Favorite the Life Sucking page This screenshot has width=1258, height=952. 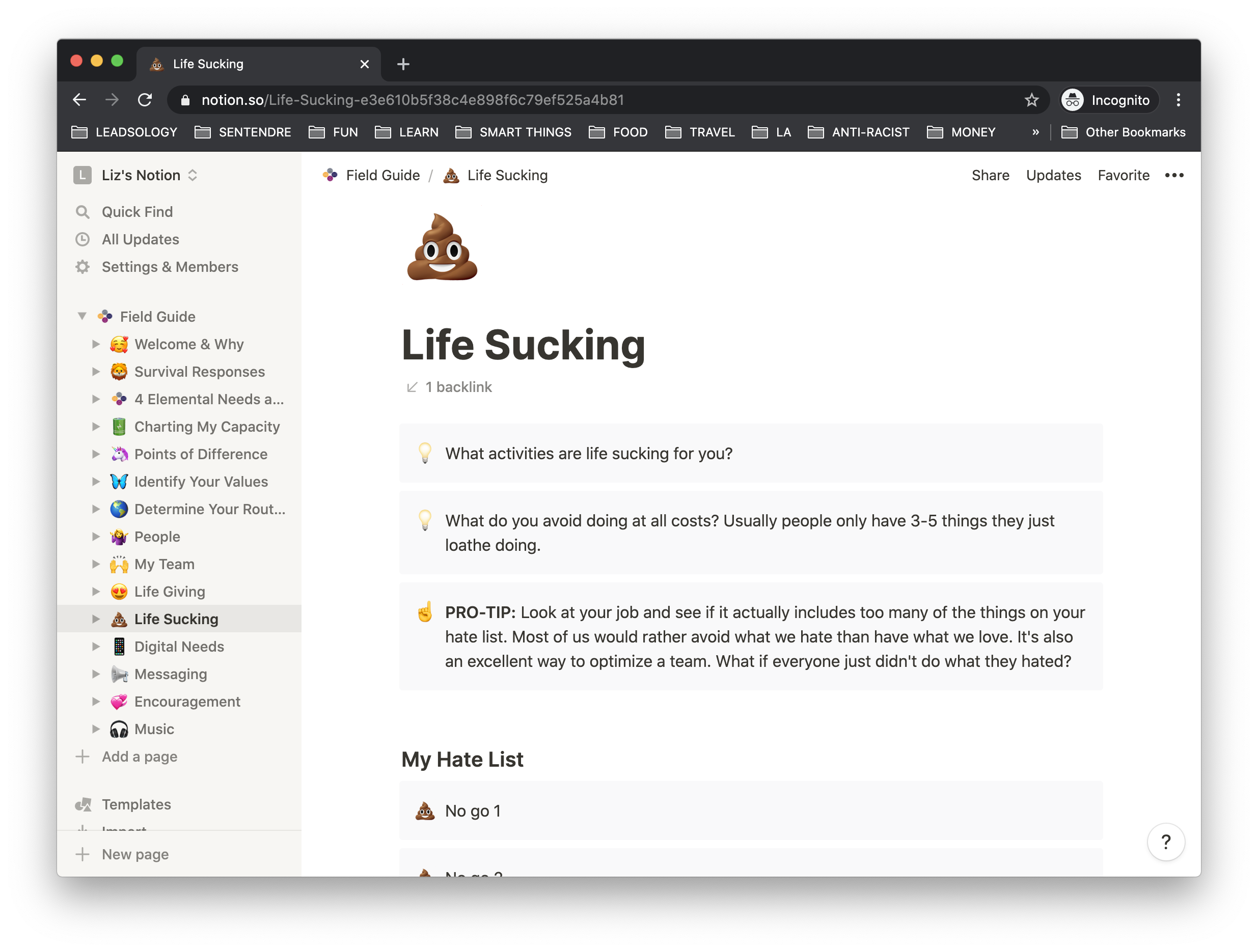(x=1123, y=175)
